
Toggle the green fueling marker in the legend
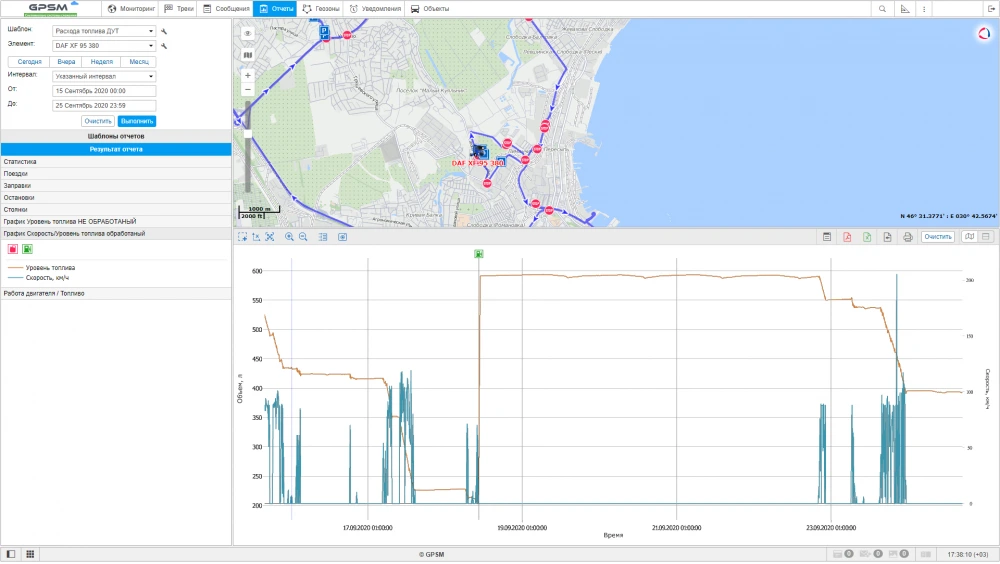pyautogui.click(x=27, y=249)
